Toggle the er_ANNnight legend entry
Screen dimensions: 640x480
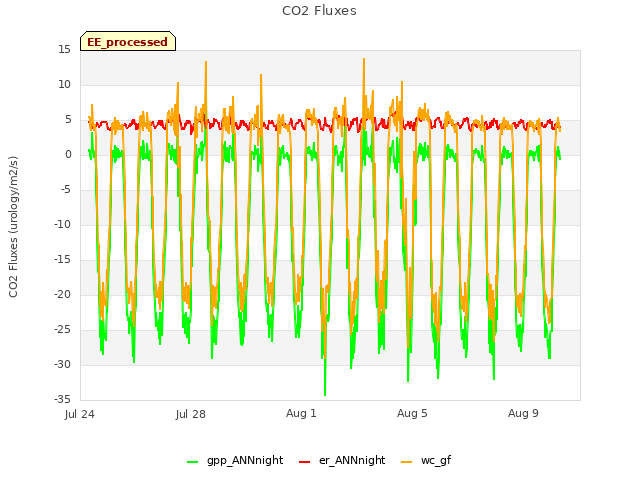click(x=342, y=460)
